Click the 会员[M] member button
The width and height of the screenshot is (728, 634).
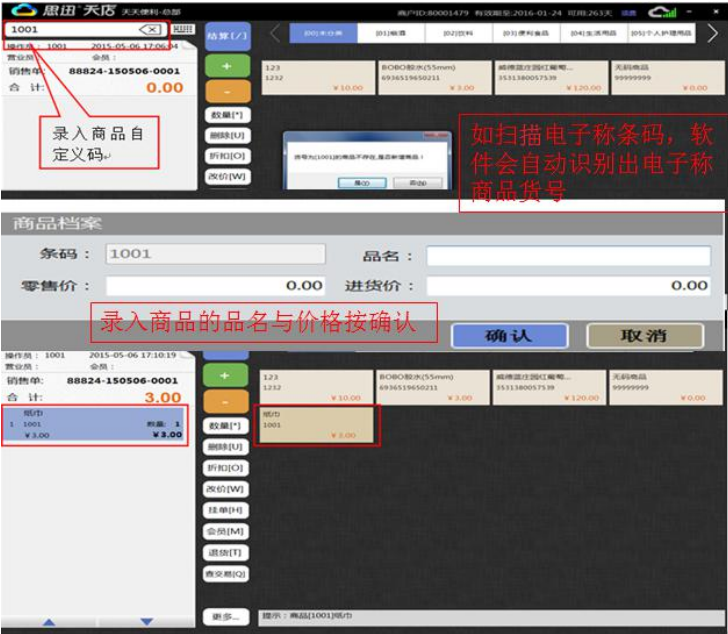coord(226,531)
